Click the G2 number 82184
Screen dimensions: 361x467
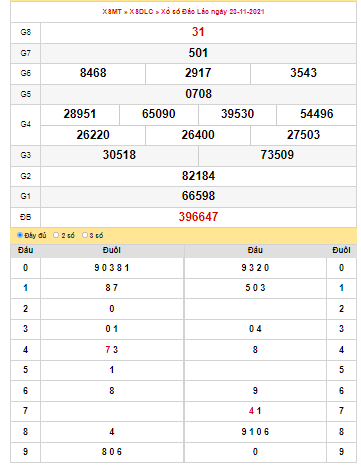198,176
